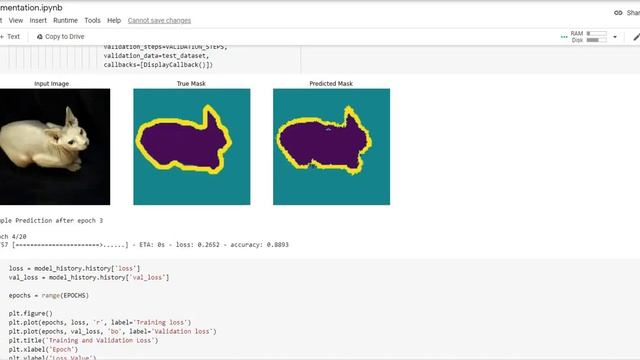Click the 'callbacks=[DisplayCallback()])' code line
Viewport: 640px width, 360px height.
[158, 64]
